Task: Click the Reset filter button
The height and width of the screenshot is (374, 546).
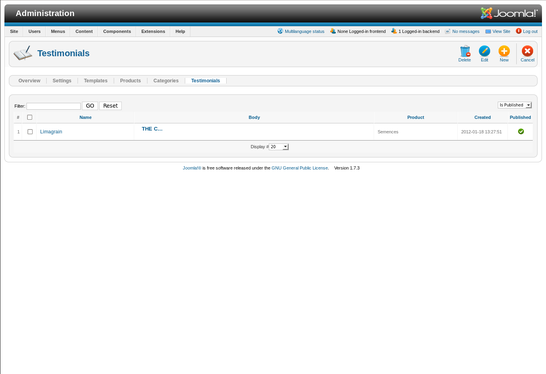Action: point(110,106)
